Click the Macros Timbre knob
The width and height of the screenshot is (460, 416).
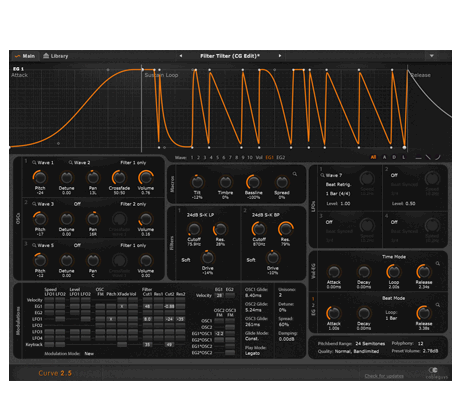[225, 182]
